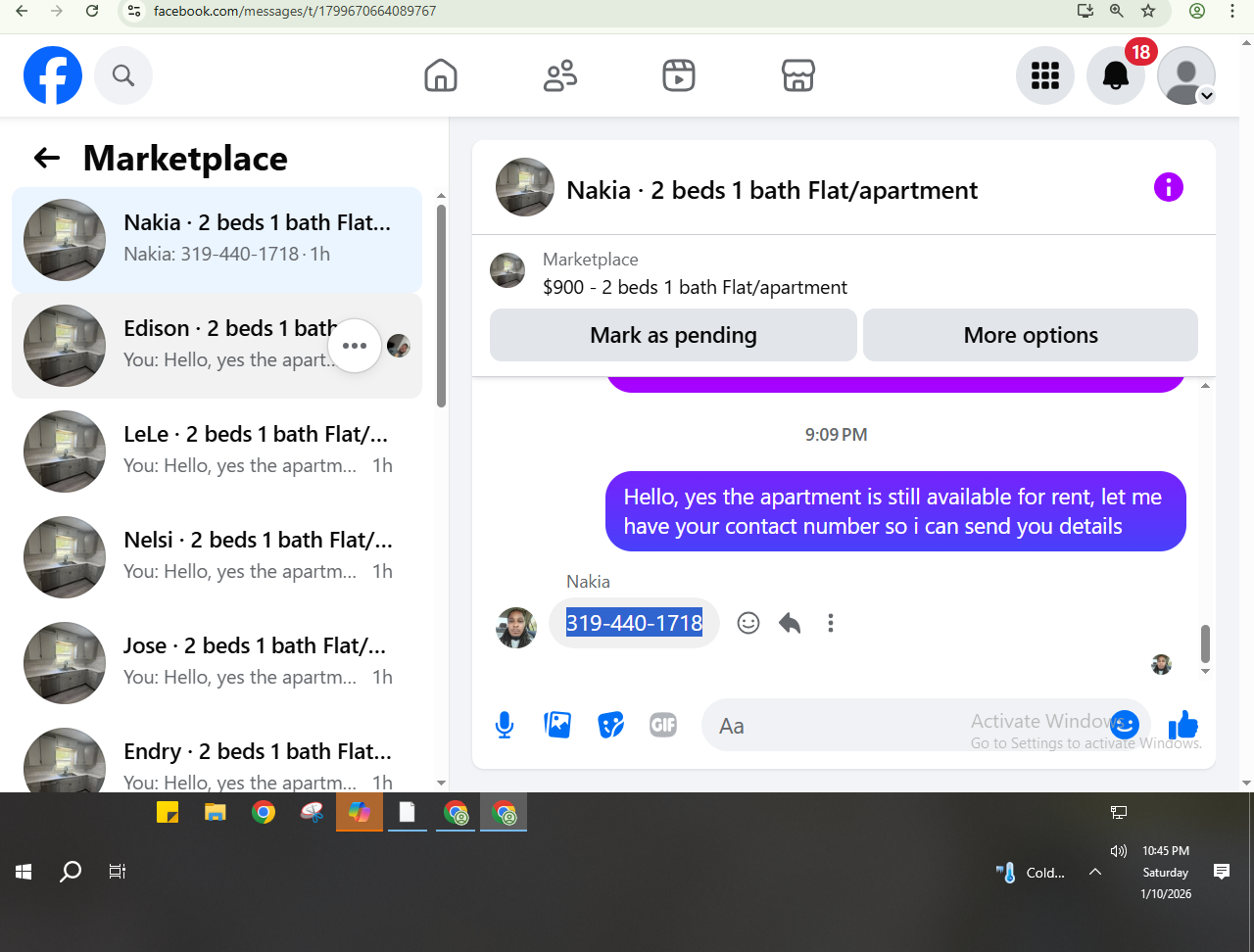This screenshot has width=1254, height=952.
Task: Reply to Nakia's phone number message
Action: [x=790, y=623]
